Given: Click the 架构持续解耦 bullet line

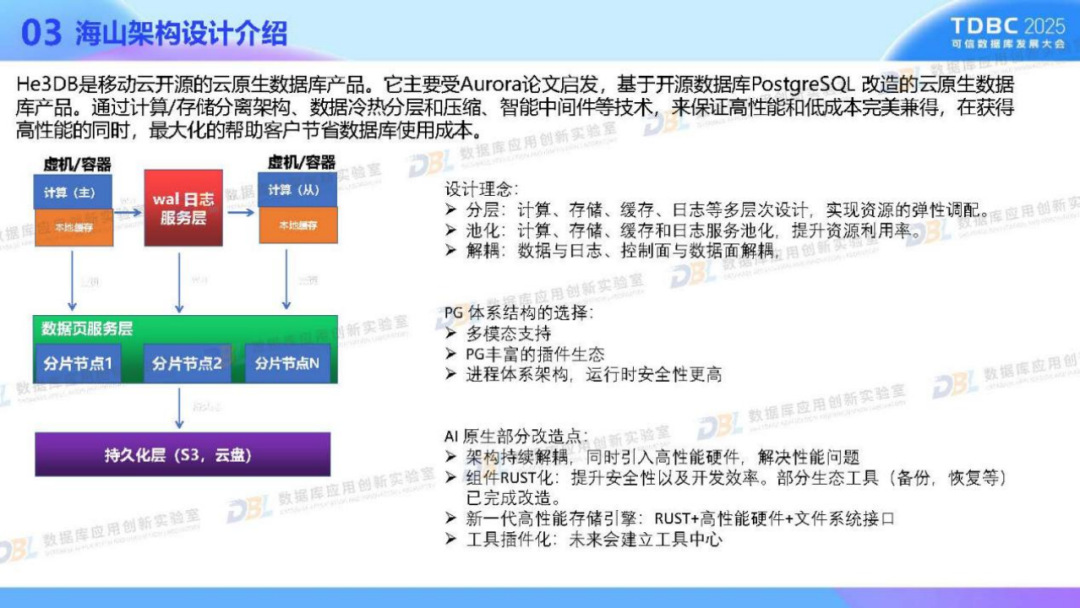Looking at the screenshot, I should [652, 457].
